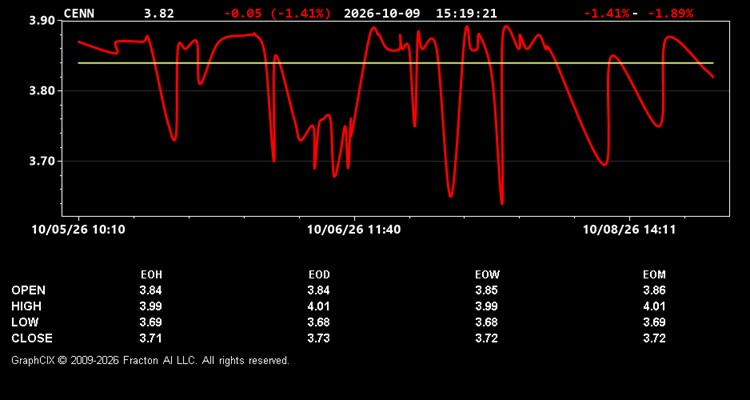
Task: Click the EOH CLOSE value 3.71
Action: coord(151,338)
